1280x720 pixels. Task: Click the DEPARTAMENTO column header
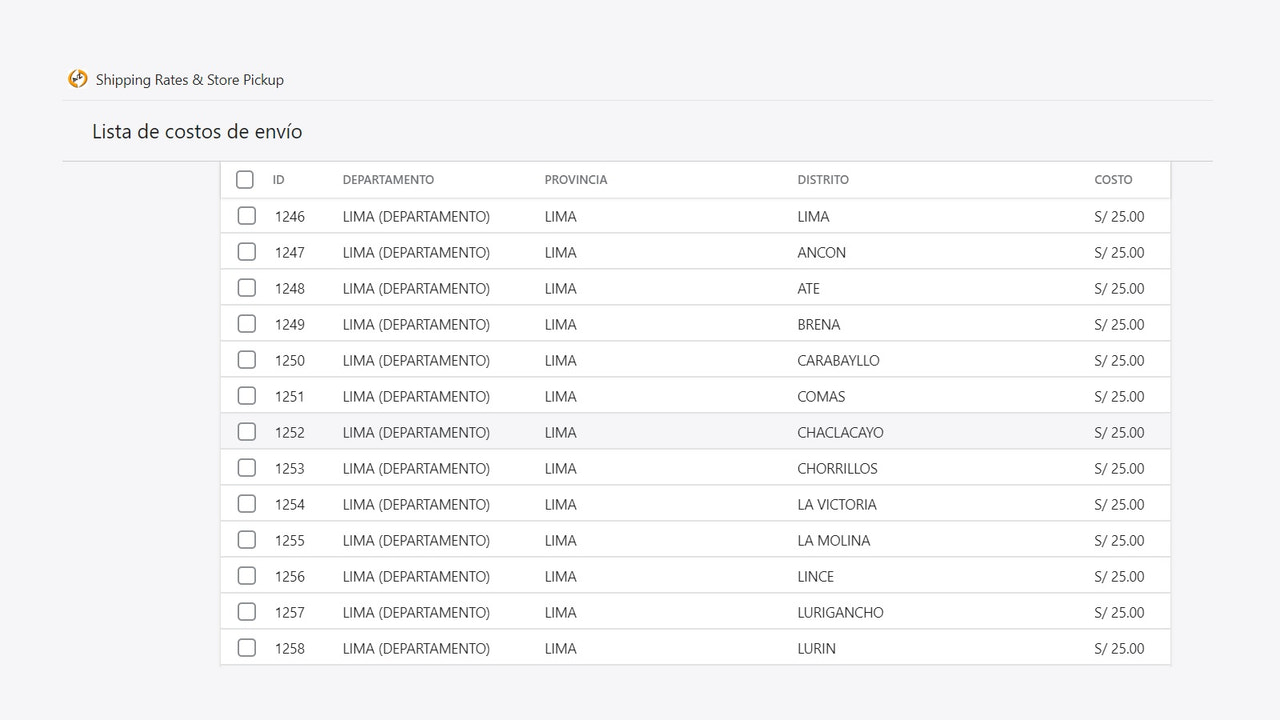point(388,180)
